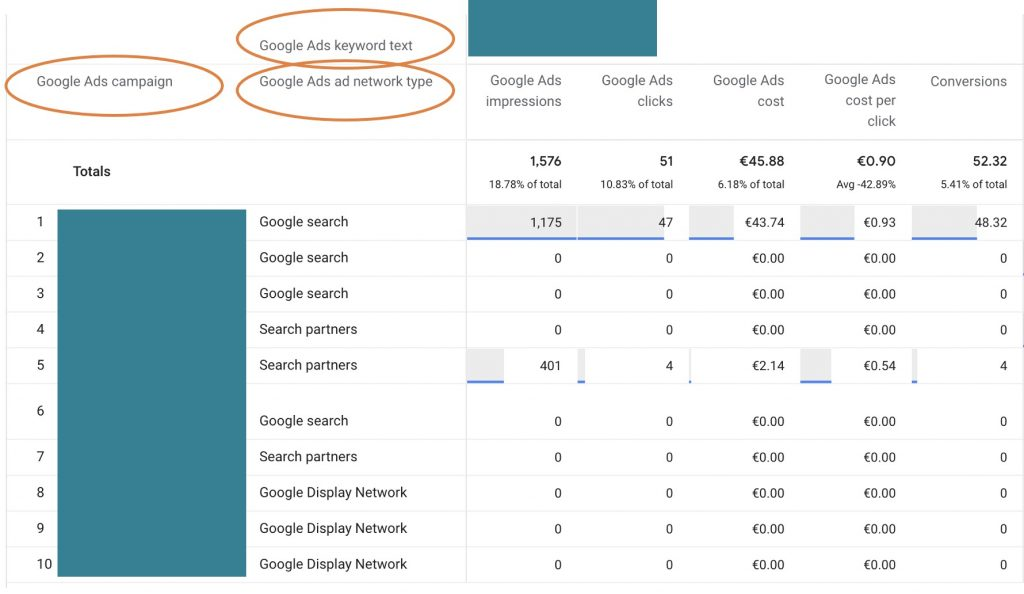Select the Google search entry in row 1
The width and height of the screenshot is (1024, 594).
pyautogui.click(x=302, y=222)
